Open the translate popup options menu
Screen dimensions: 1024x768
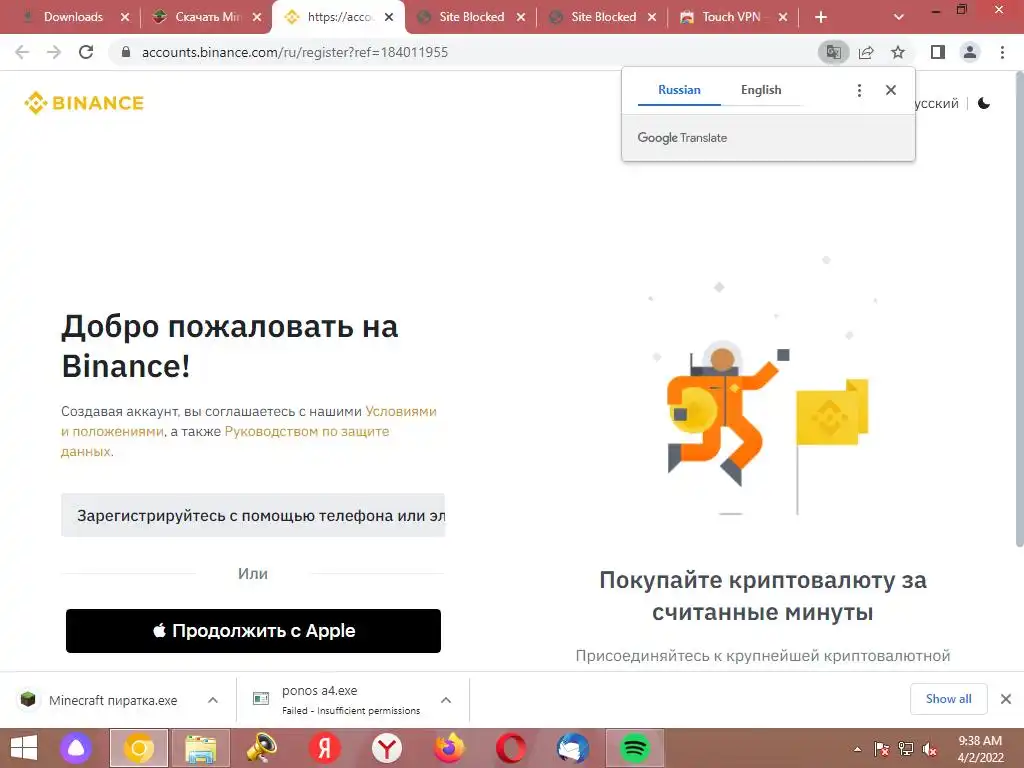859,90
